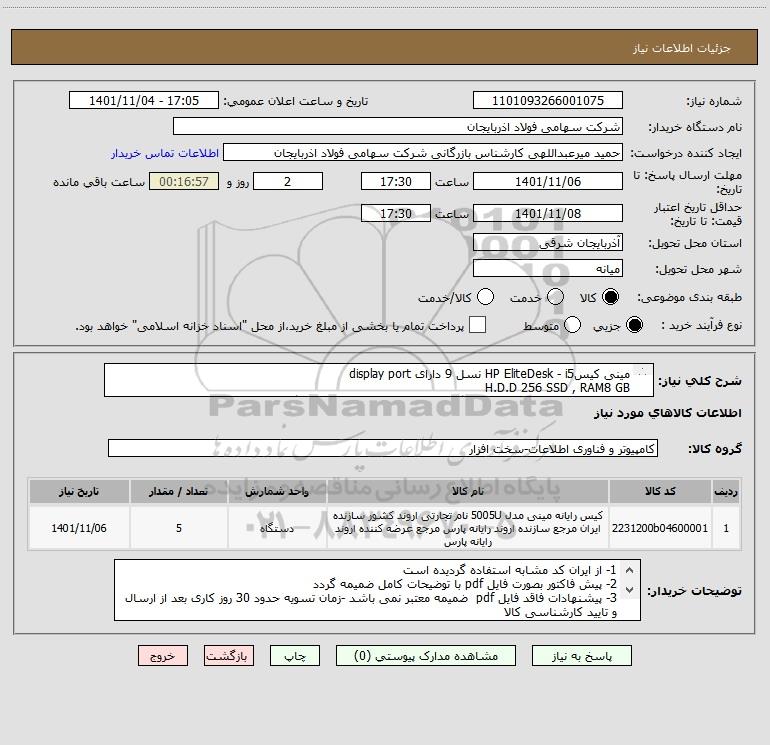The height and width of the screenshot is (745, 770).
Task: Click the کد کالا column header
Action: pos(660,492)
